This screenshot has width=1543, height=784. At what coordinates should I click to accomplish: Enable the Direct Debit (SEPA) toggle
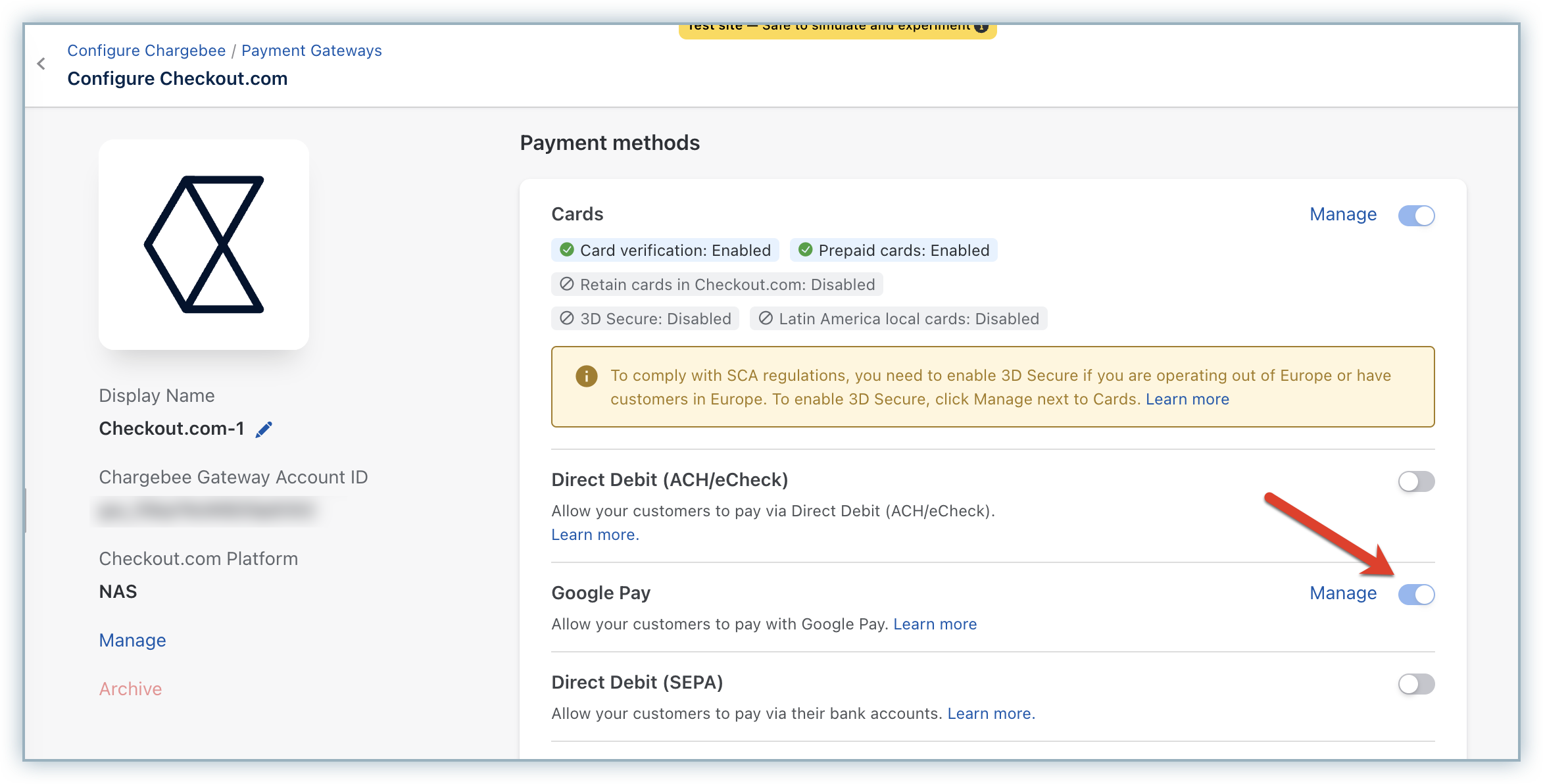[1416, 684]
